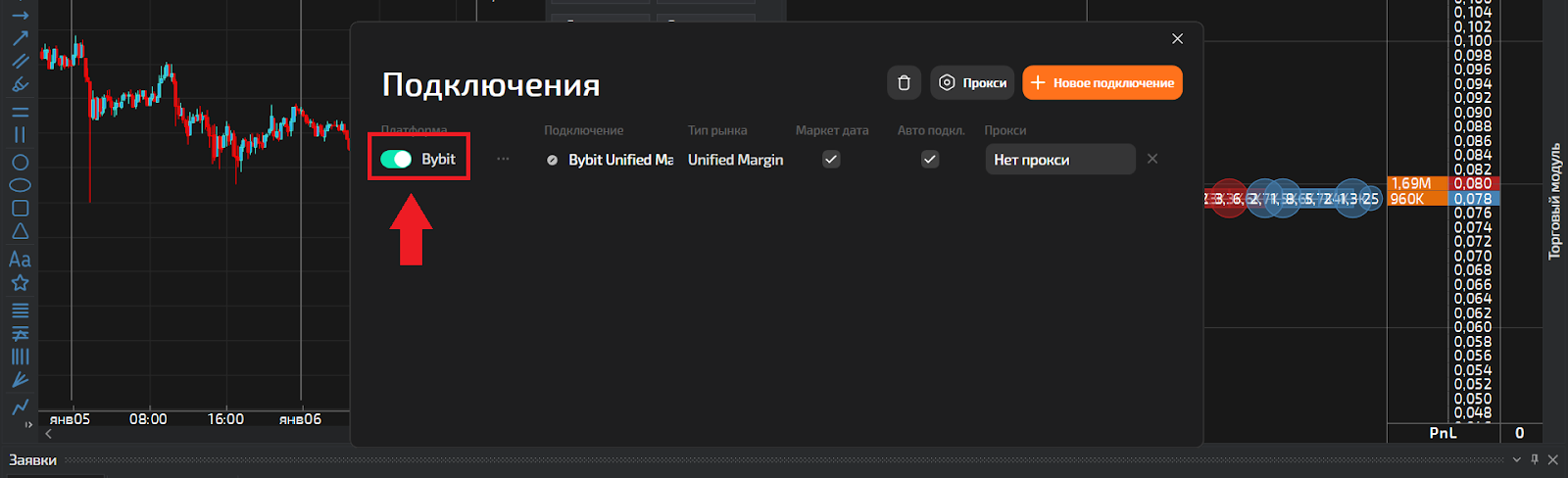The height and width of the screenshot is (478, 1568).
Task: Pick the Aa text annotation tool
Action: [20, 260]
